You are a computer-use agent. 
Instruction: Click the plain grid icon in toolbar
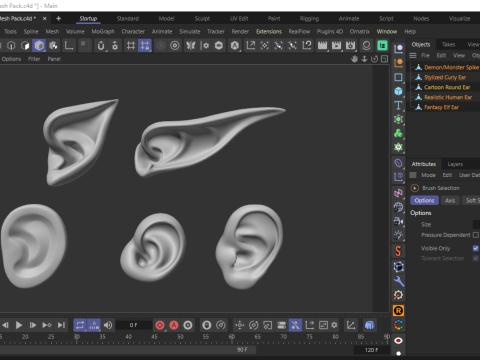(x=131, y=45)
